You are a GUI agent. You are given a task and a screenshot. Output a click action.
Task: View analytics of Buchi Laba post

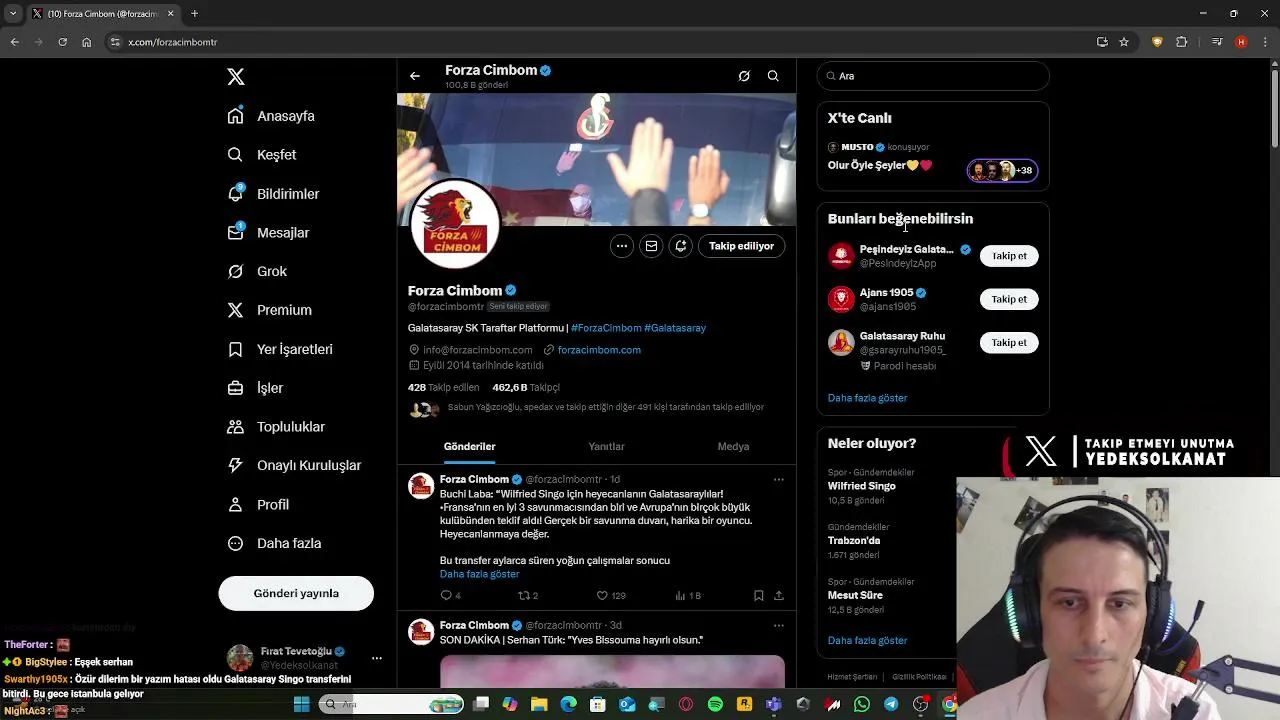pyautogui.click(x=687, y=596)
